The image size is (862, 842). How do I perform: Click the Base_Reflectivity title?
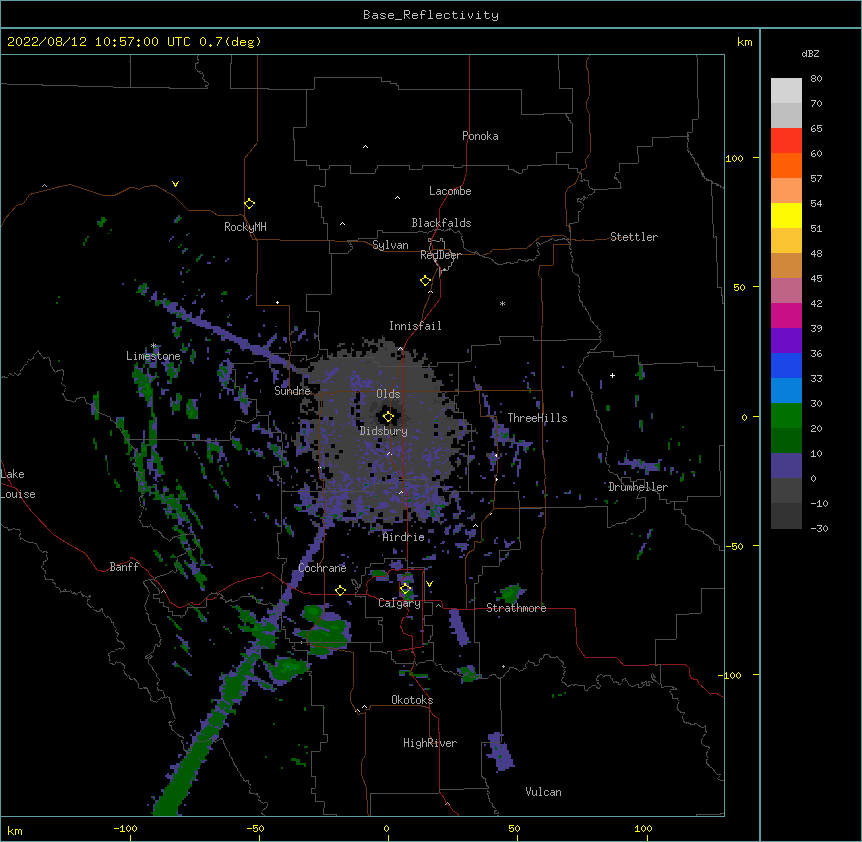[x=431, y=15]
